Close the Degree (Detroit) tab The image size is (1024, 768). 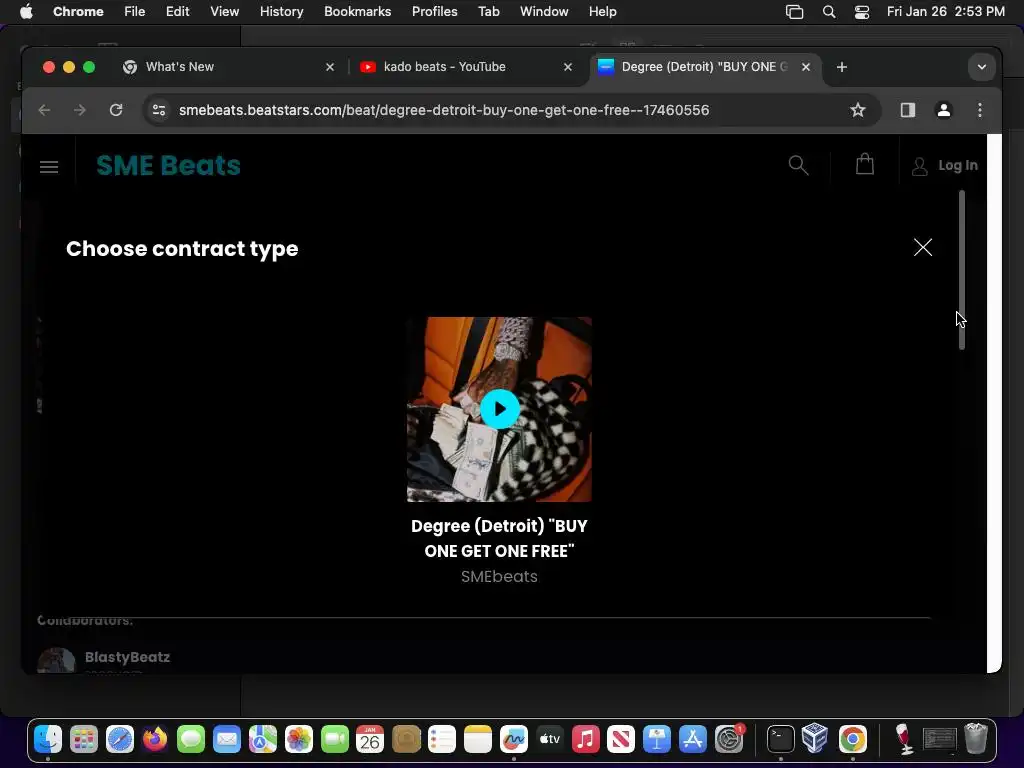click(x=806, y=67)
